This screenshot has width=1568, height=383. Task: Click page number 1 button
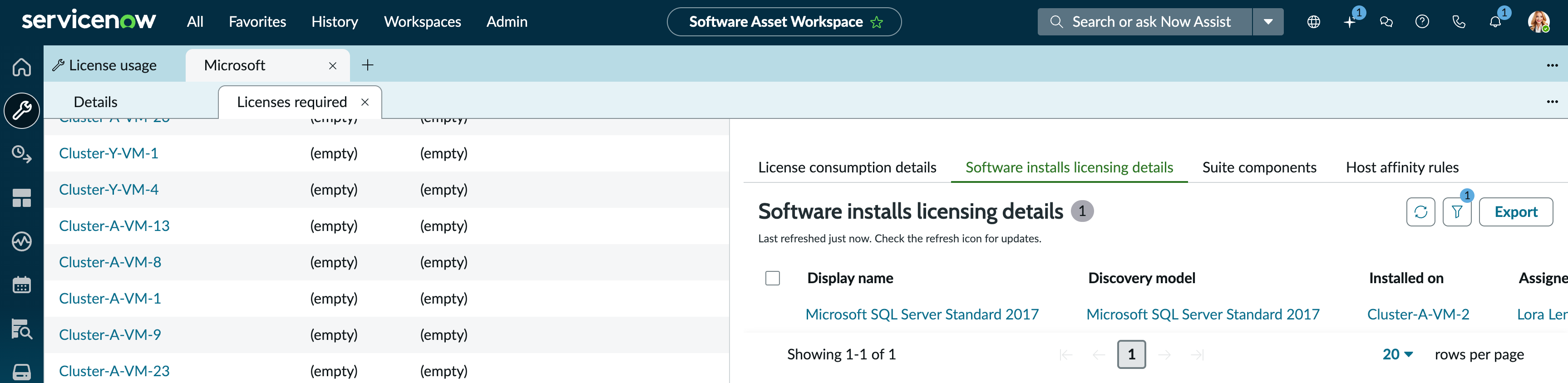point(1132,354)
